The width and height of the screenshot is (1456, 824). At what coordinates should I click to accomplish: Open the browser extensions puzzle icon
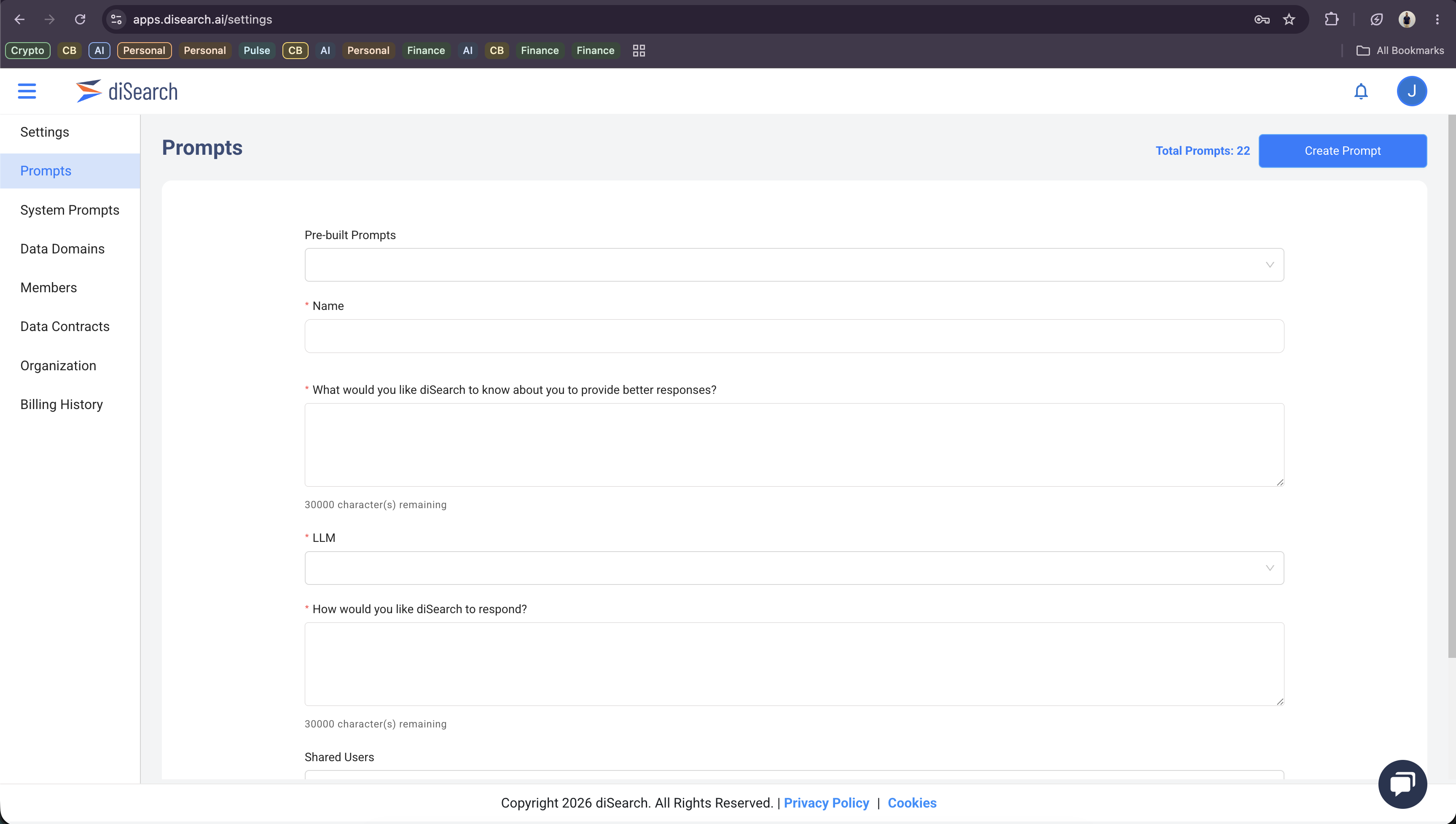1332,19
